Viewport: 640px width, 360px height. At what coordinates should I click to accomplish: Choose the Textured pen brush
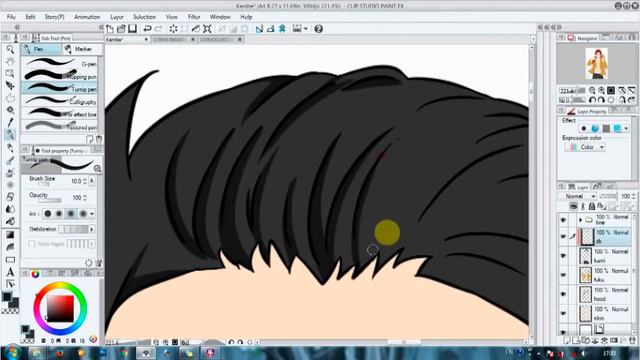[x=60, y=126]
